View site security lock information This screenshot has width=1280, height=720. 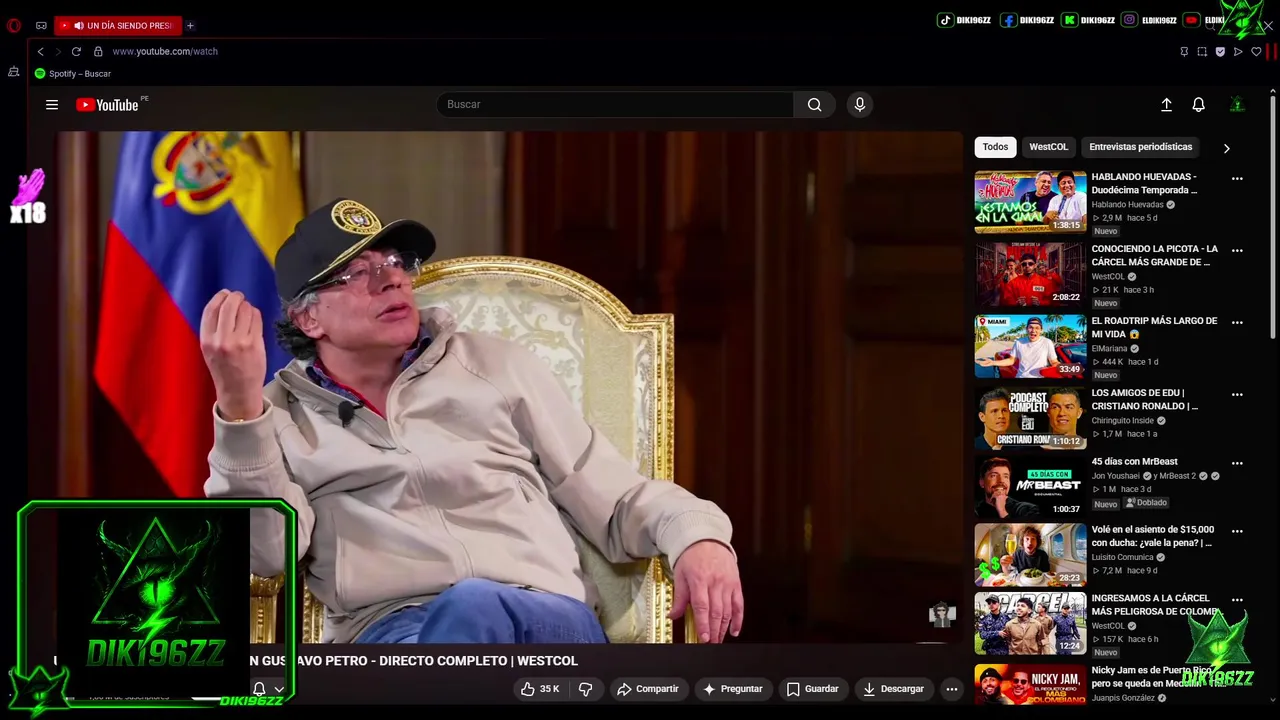tap(98, 51)
